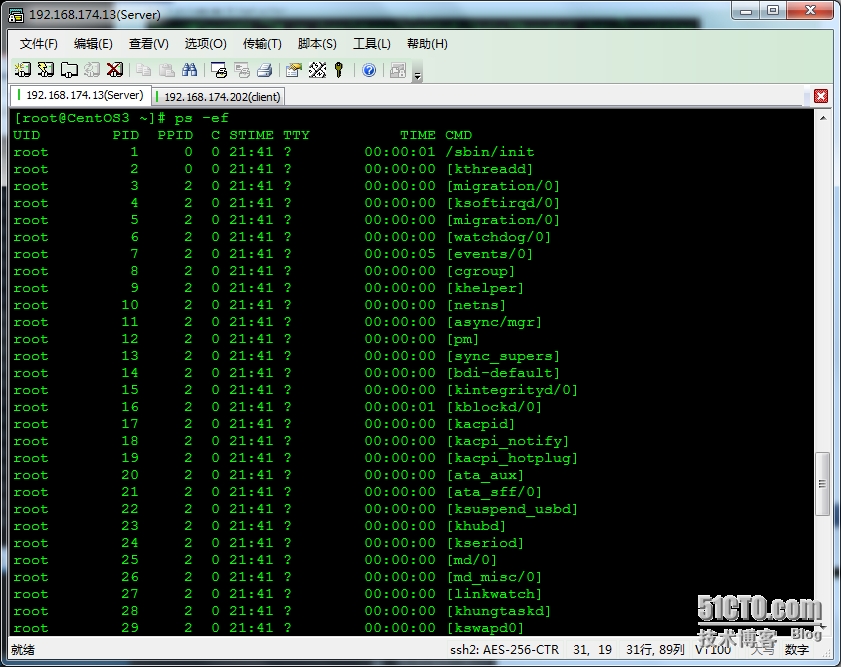Click the 就绪 status text

coord(23,650)
